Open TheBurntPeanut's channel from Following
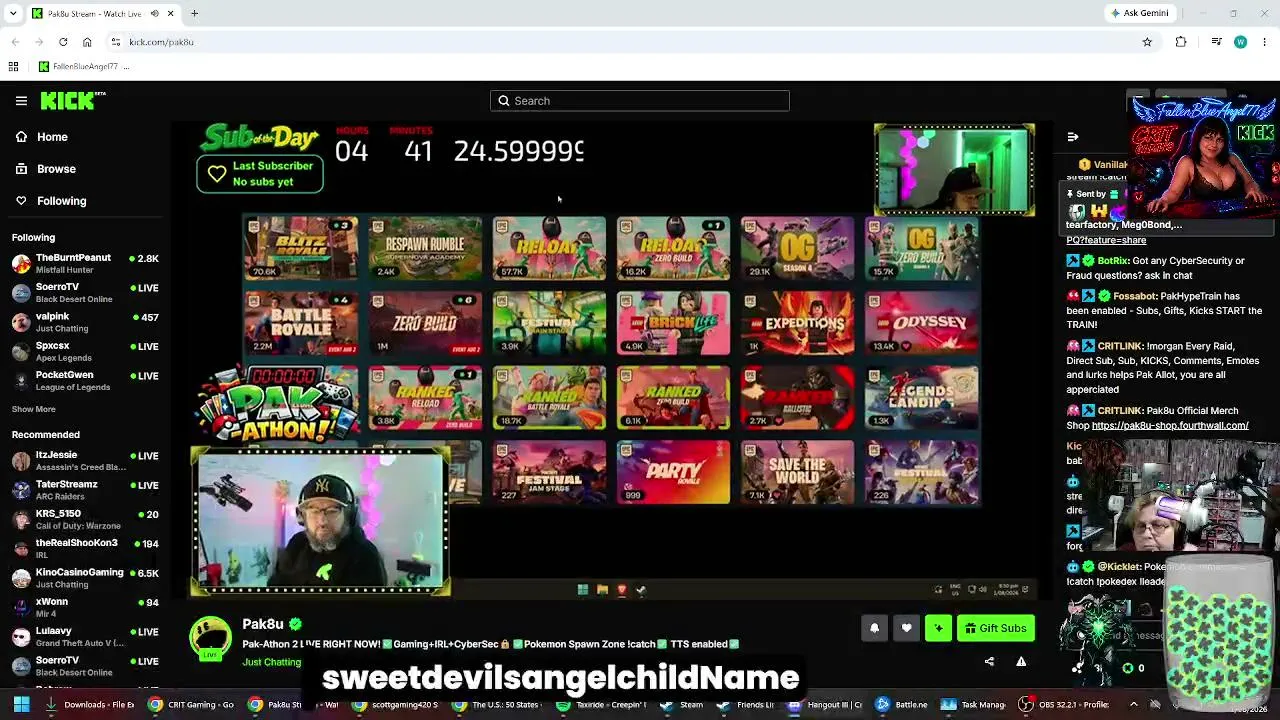This screenshot has width=1280, height=720. click(x=85, y=263)
